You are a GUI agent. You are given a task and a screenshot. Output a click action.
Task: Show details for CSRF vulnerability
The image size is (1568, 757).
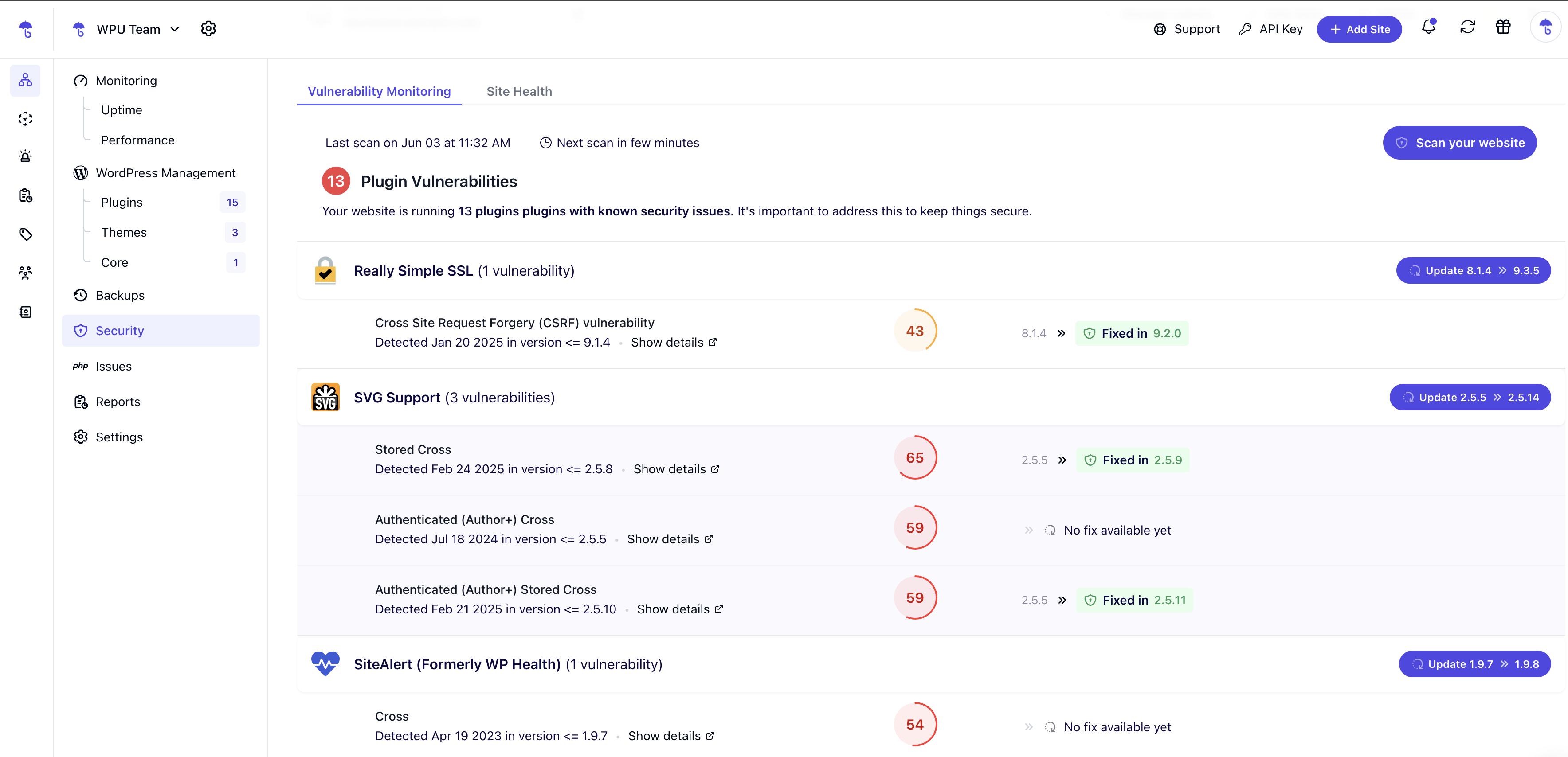click(x=674, y=343)
